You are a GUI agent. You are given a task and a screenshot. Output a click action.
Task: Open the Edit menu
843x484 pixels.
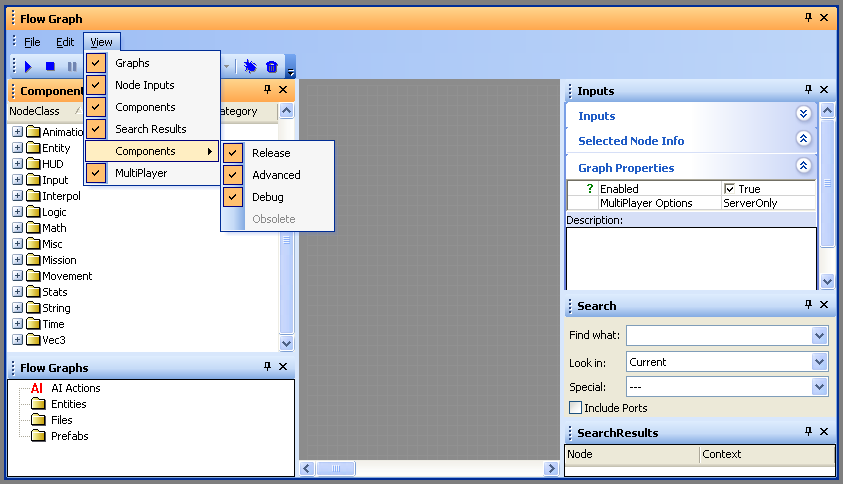(x=65, y=42)
